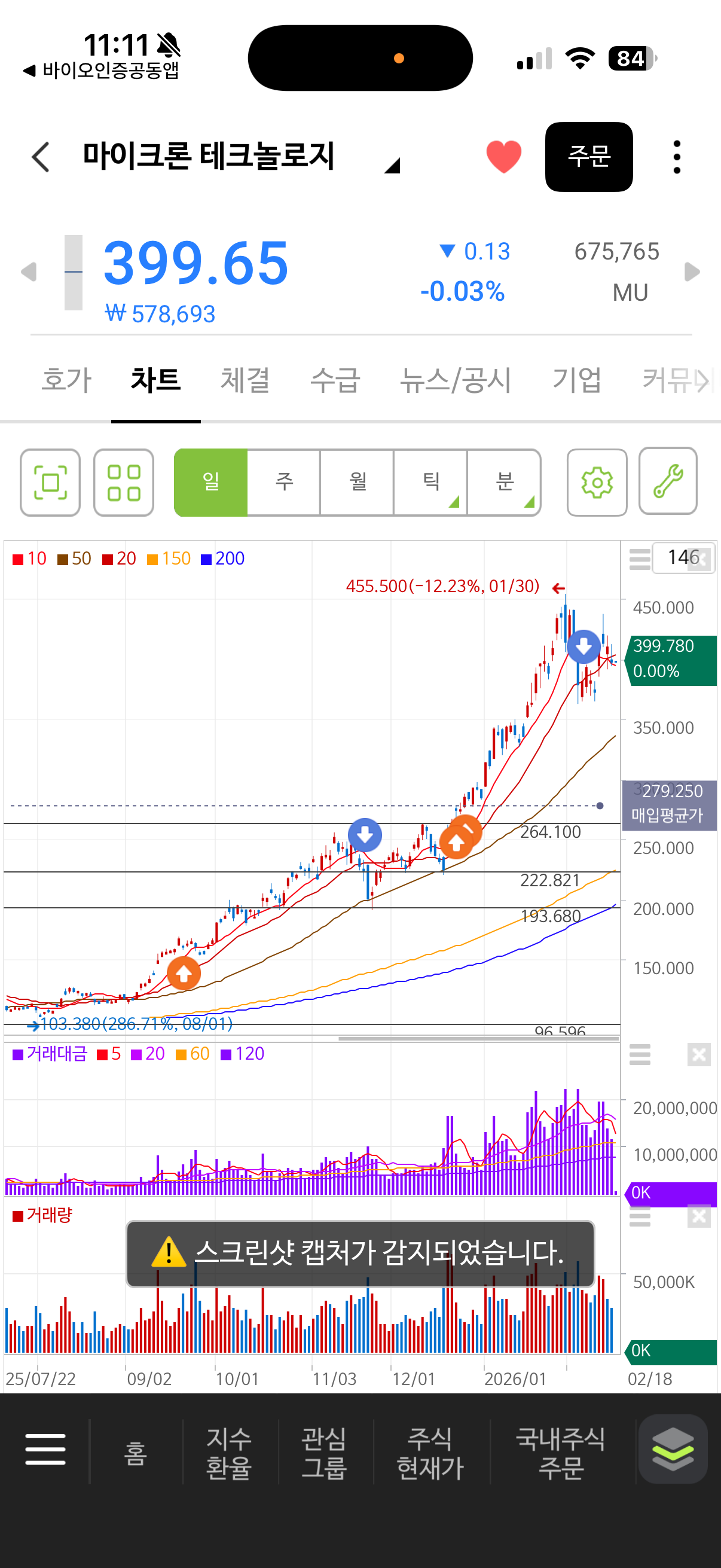
Task: Return to 바이오인증공동앱 via status bar link
Action: point(101,71)
